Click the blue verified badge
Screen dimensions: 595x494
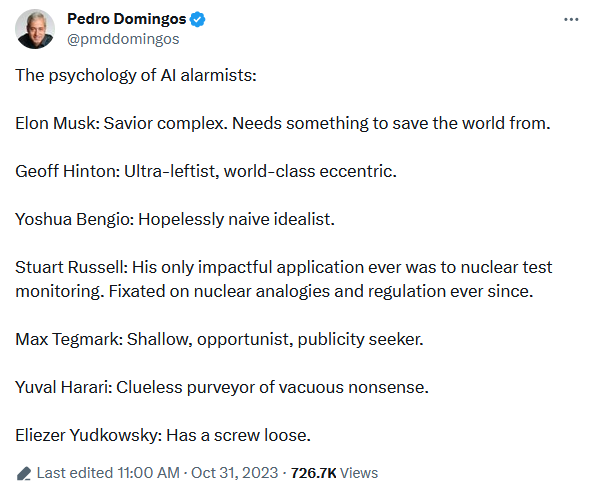(x=197, y=19)
